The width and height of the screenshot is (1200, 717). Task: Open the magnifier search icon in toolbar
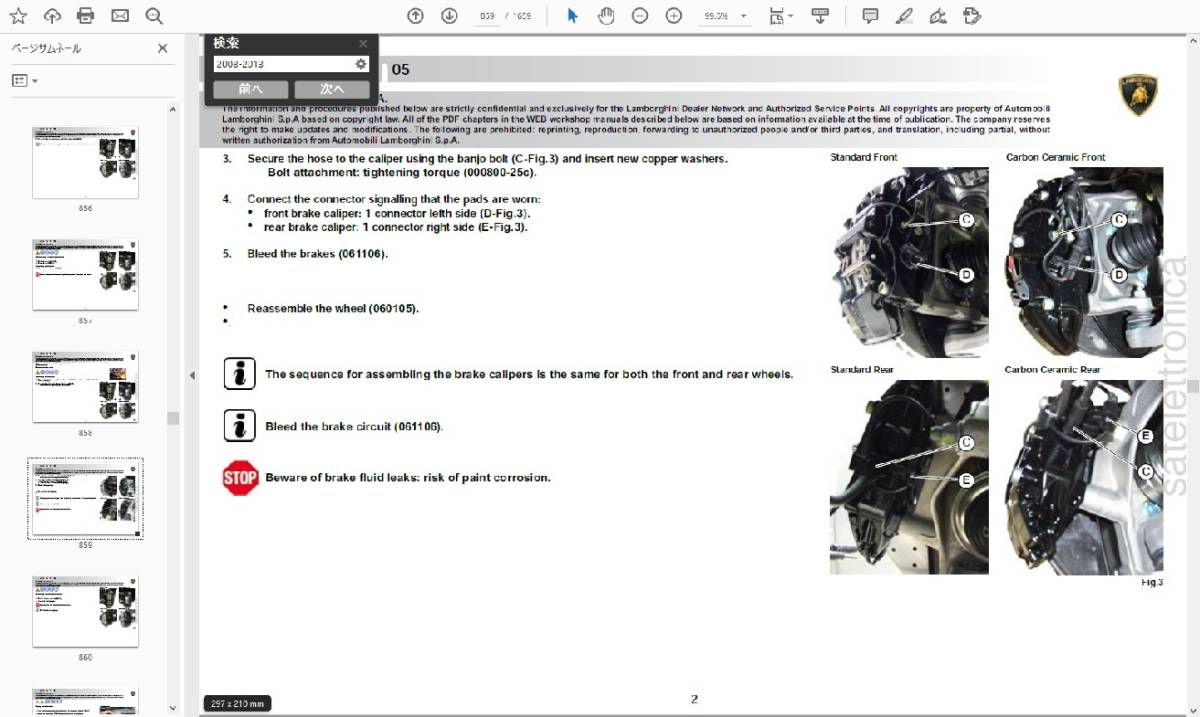pos(153,16)
